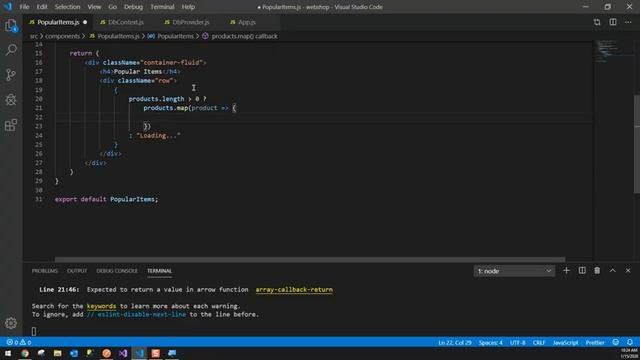
Task: Open File Explorer from the taskbar
Action: click(58, 353)
